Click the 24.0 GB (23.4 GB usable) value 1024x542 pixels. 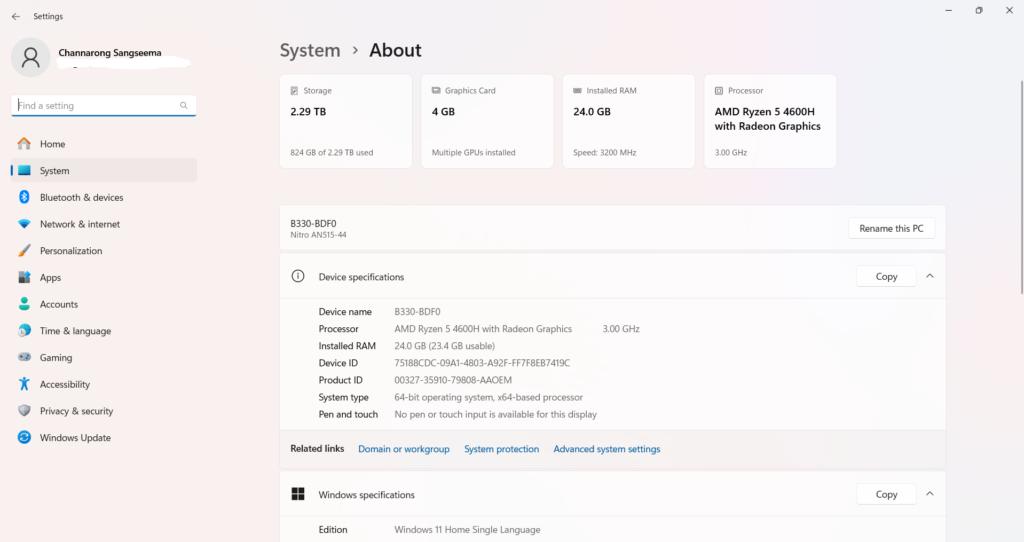point(445,346)
